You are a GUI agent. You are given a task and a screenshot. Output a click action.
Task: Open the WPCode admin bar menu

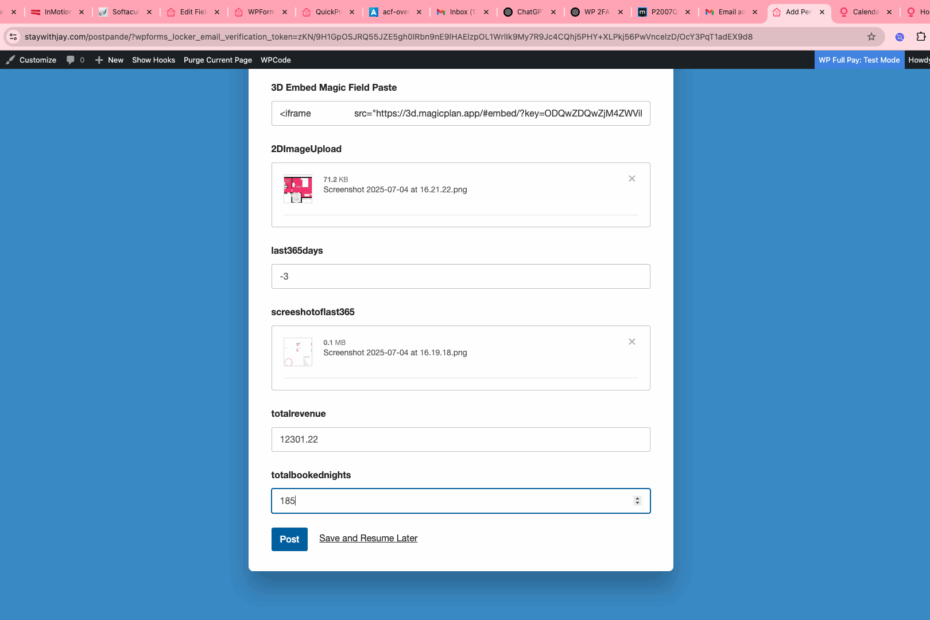coord(275,60)
